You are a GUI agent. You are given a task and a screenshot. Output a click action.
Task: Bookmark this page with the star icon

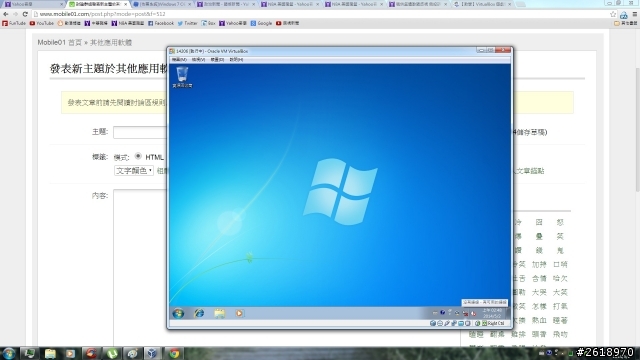[x=613, y=14]
